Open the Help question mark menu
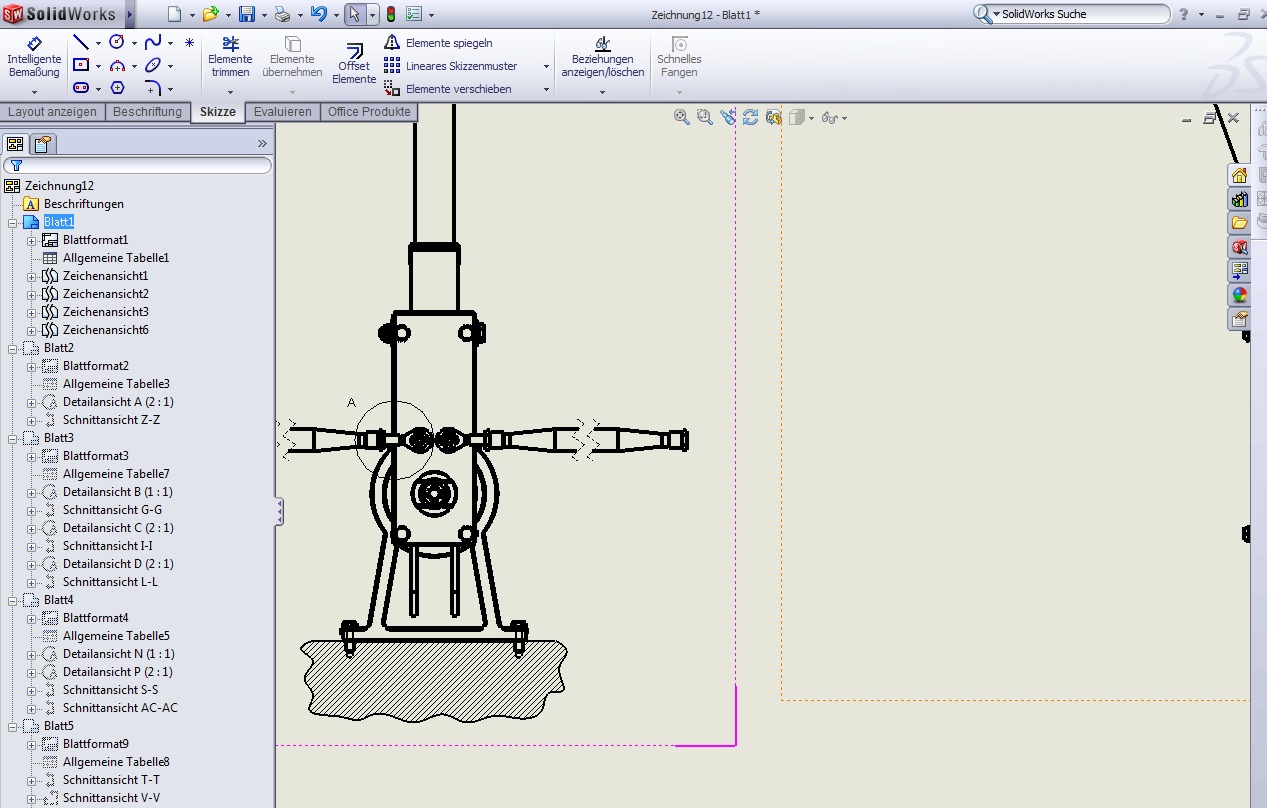 (x=1184, y=14)
